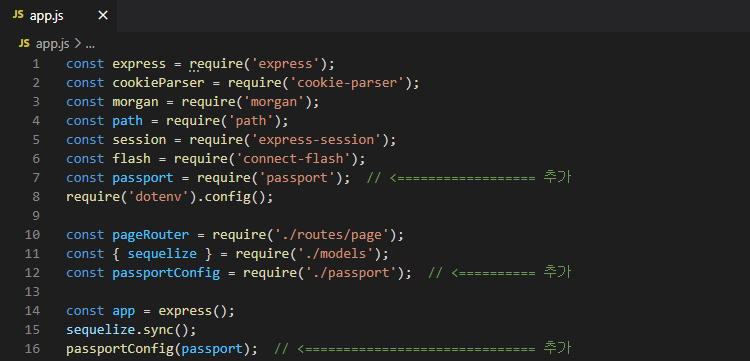750x361 pixels.
Task: Click line number 13 in gutter
Action: click(x=32, y=292)
